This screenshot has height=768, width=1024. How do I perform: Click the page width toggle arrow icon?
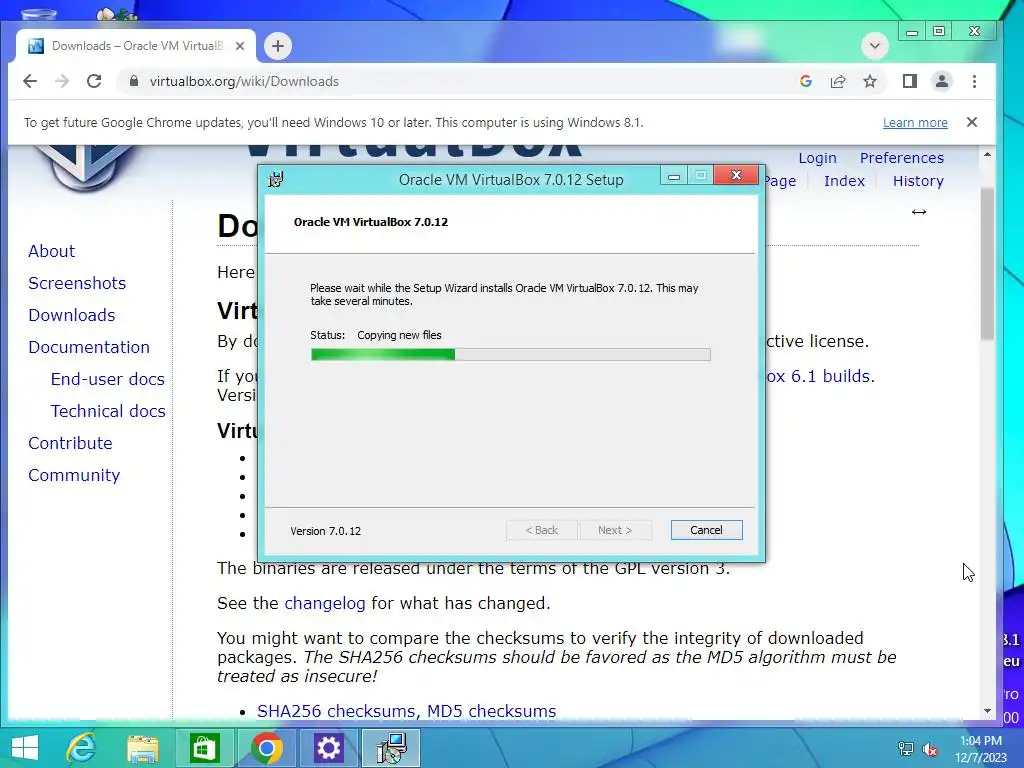[x=919, y=212]
